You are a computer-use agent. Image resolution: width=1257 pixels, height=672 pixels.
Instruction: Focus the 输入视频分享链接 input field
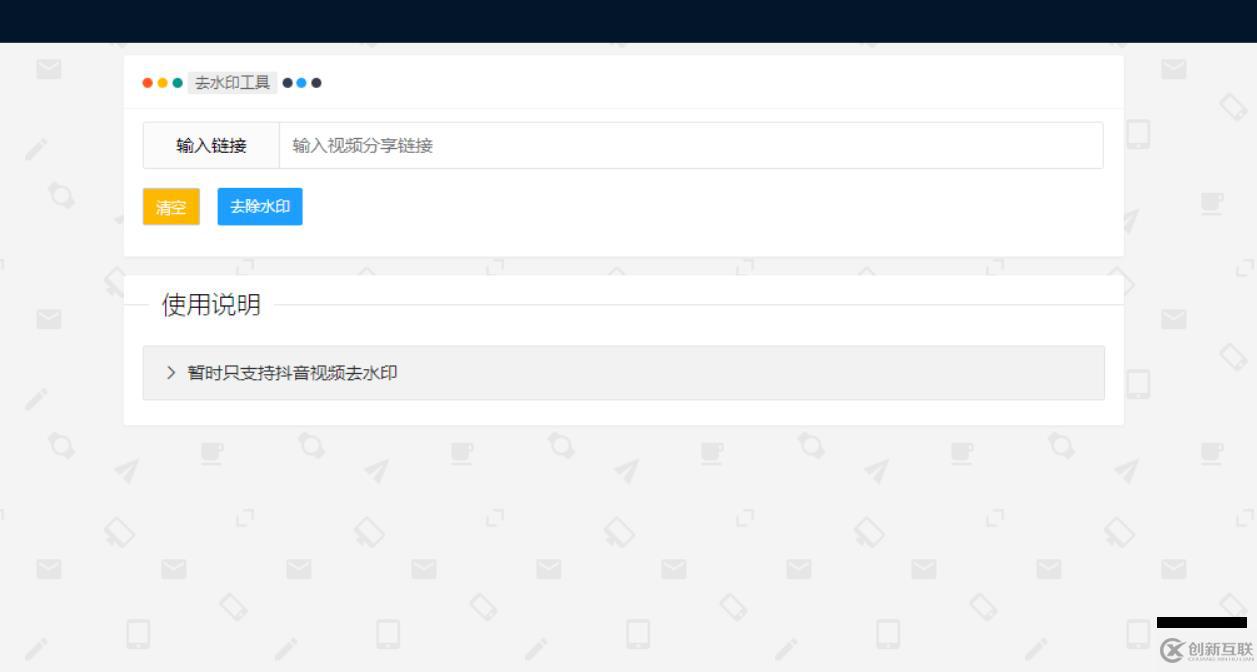point(691,146)
